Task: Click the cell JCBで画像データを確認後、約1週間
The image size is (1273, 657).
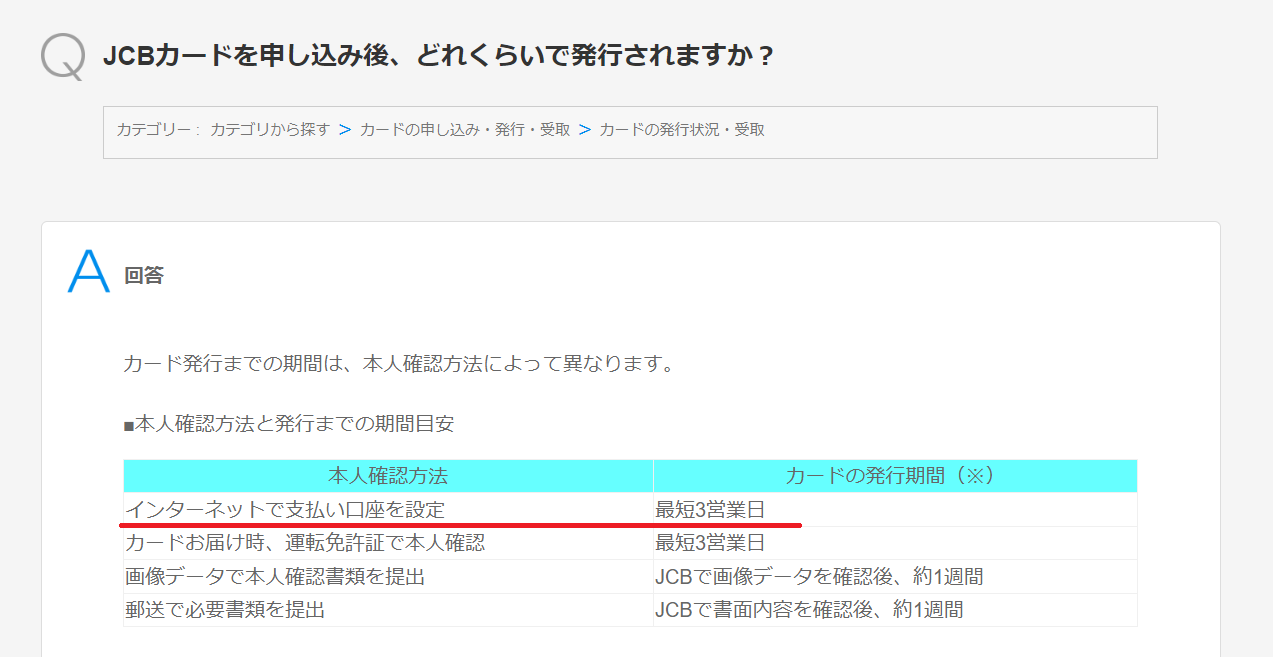Action: point(895,576)
